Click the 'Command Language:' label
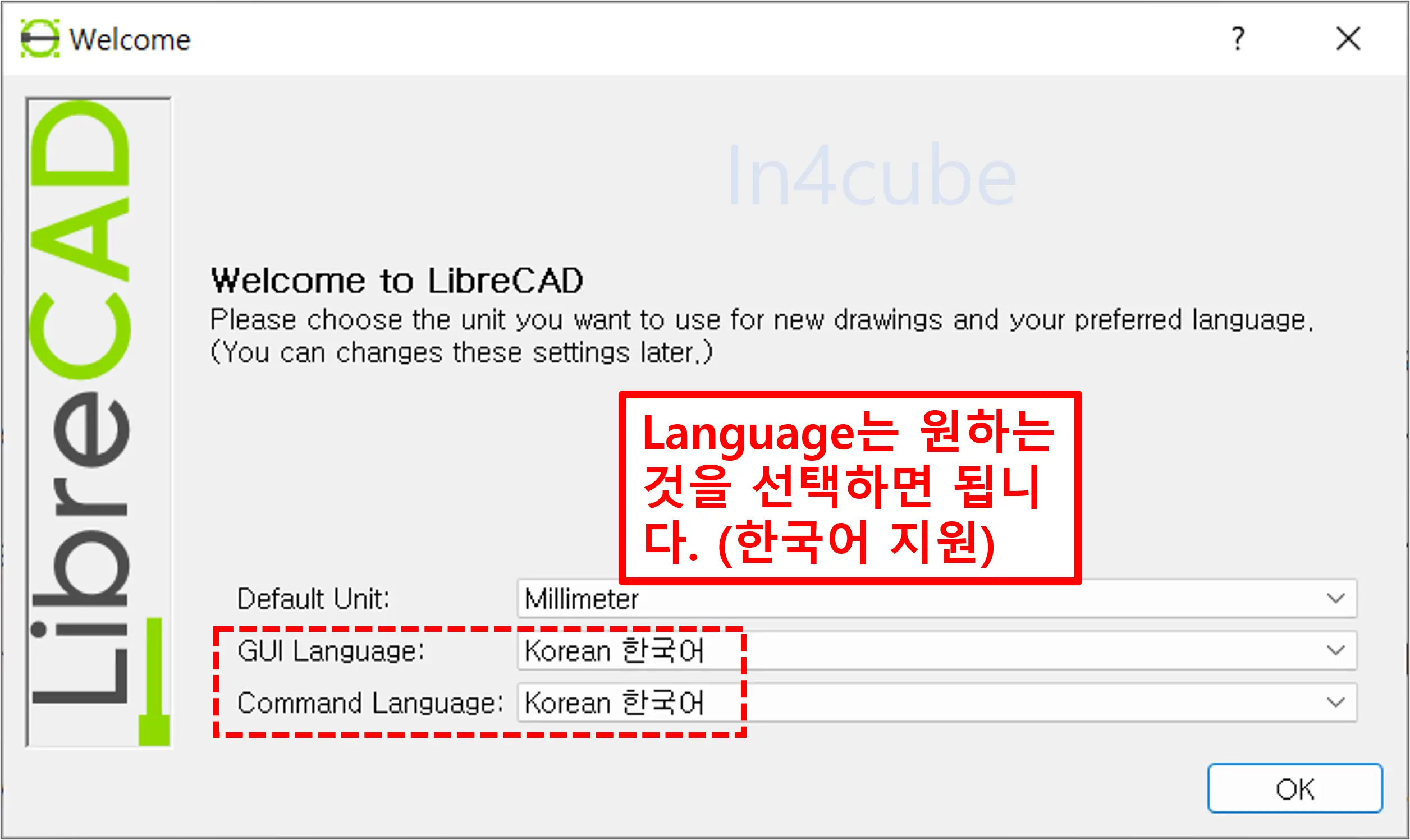 click(x=370, y=703)
